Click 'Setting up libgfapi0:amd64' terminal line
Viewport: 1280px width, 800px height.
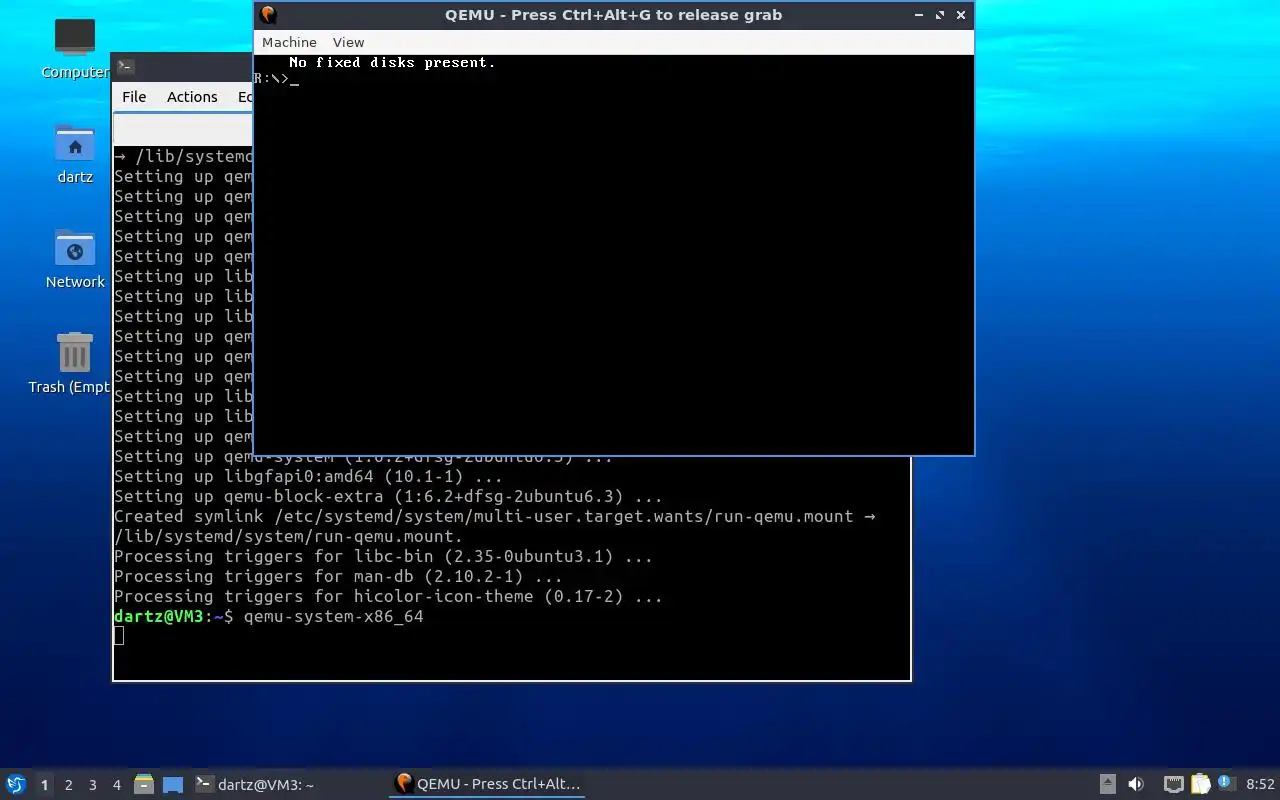pos(308,477)
